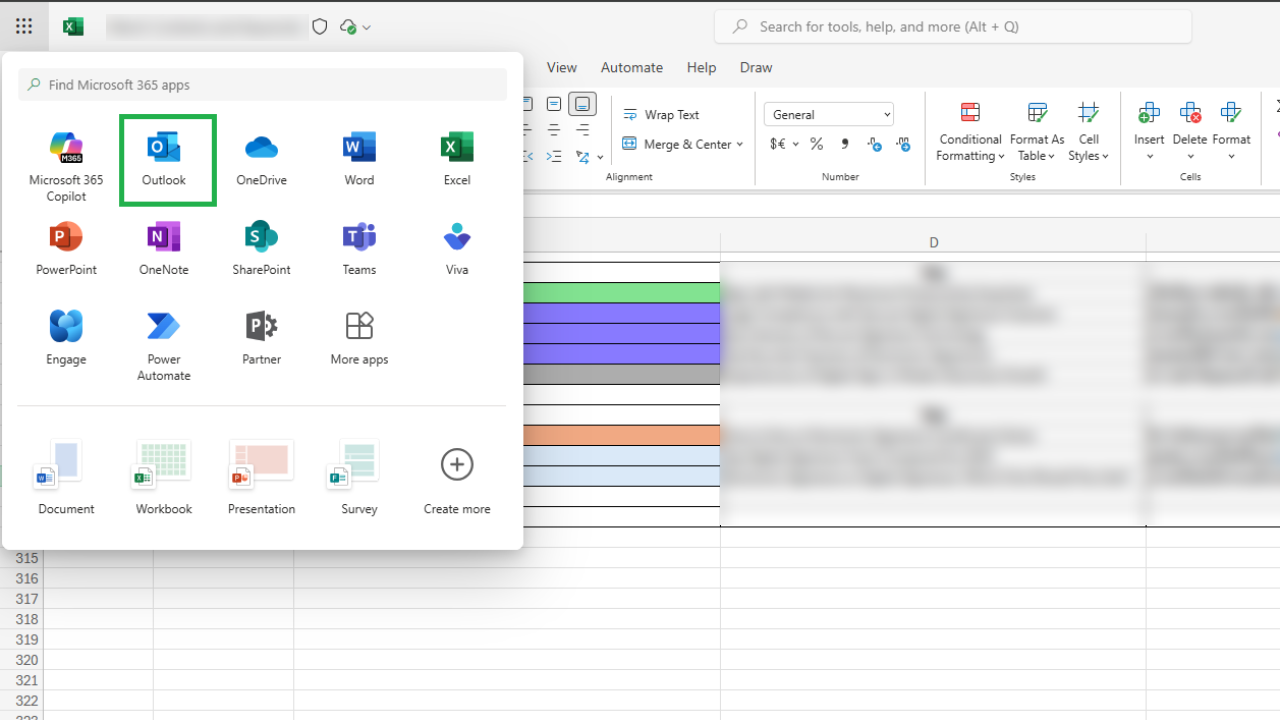Apply currency accounting number format
The image size is (1280, 720).
pos(777,144)
